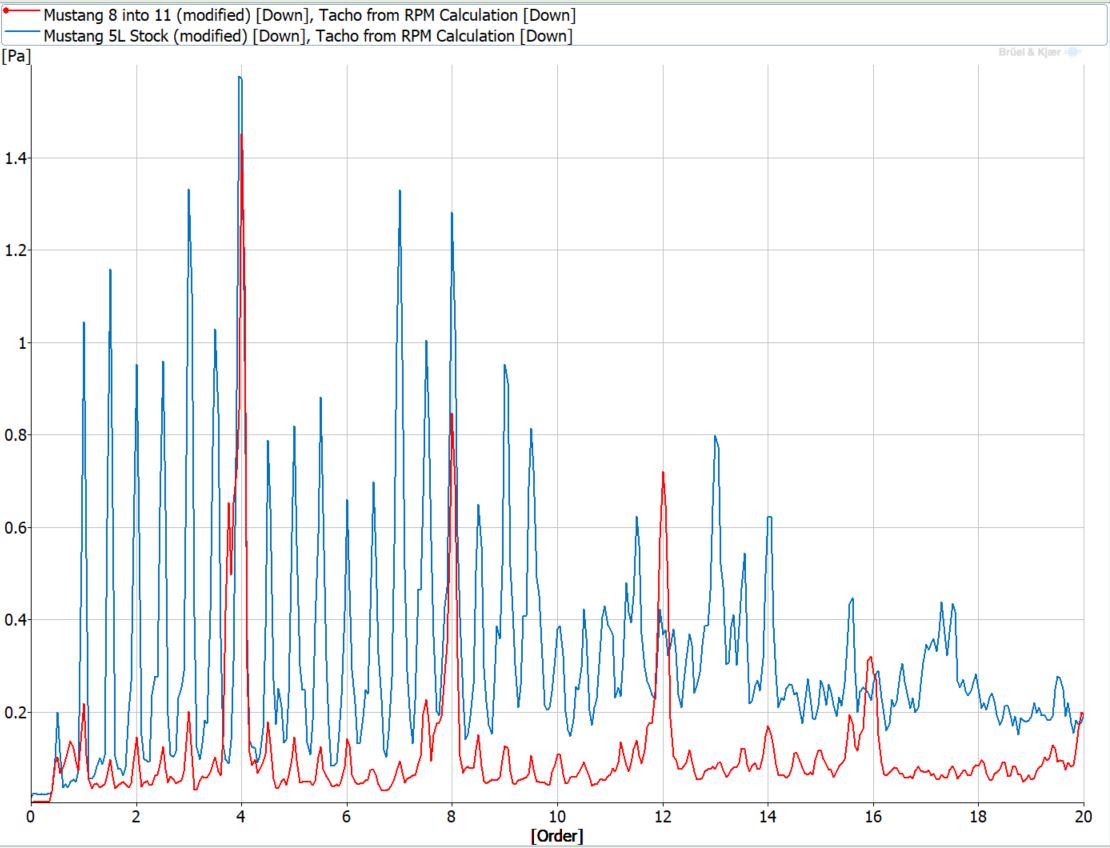Click the [Pa] y-axis unit label
The width and height of the screenshot is (1110, 848).
pyautogui.click(x=16, y=56)
